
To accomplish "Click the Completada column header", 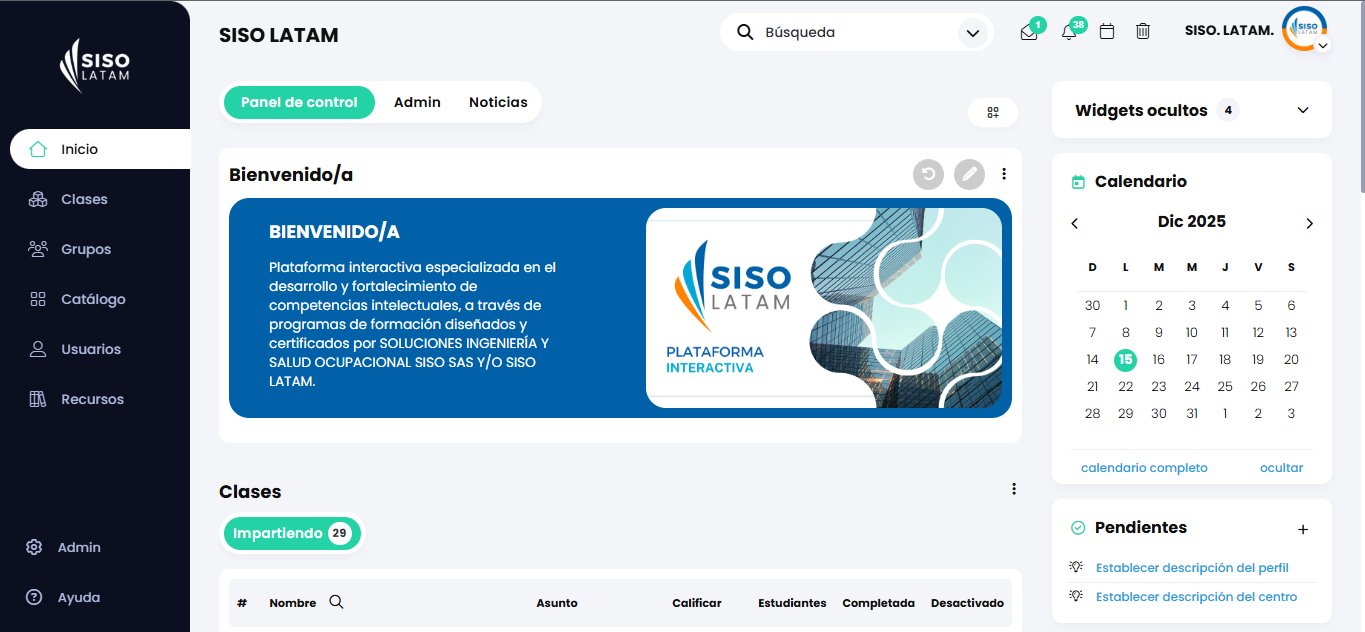I will [878, 603].
